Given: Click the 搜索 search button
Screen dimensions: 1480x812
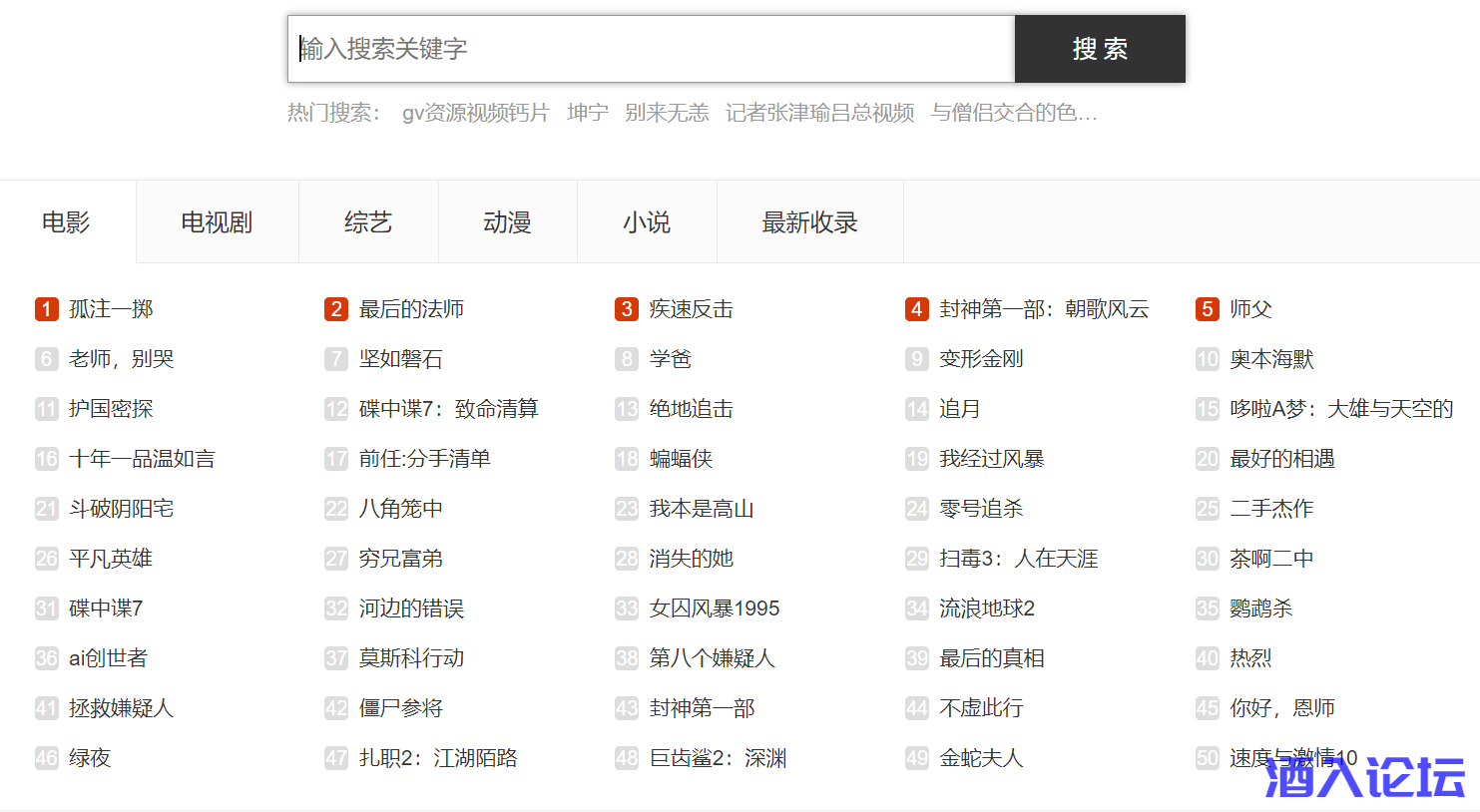Looking at the screenshot, I should [1100, 49].
